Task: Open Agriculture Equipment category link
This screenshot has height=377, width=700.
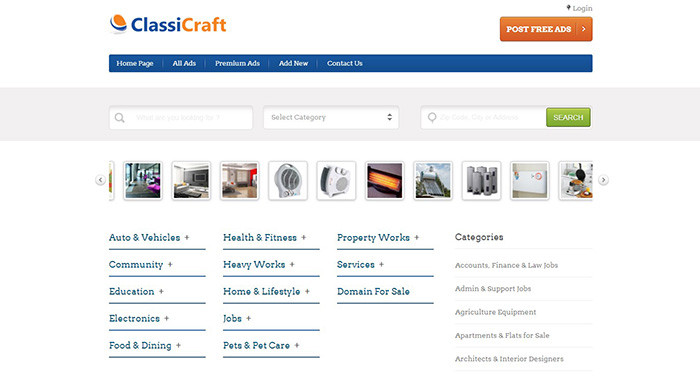Action: click(496, 312)
